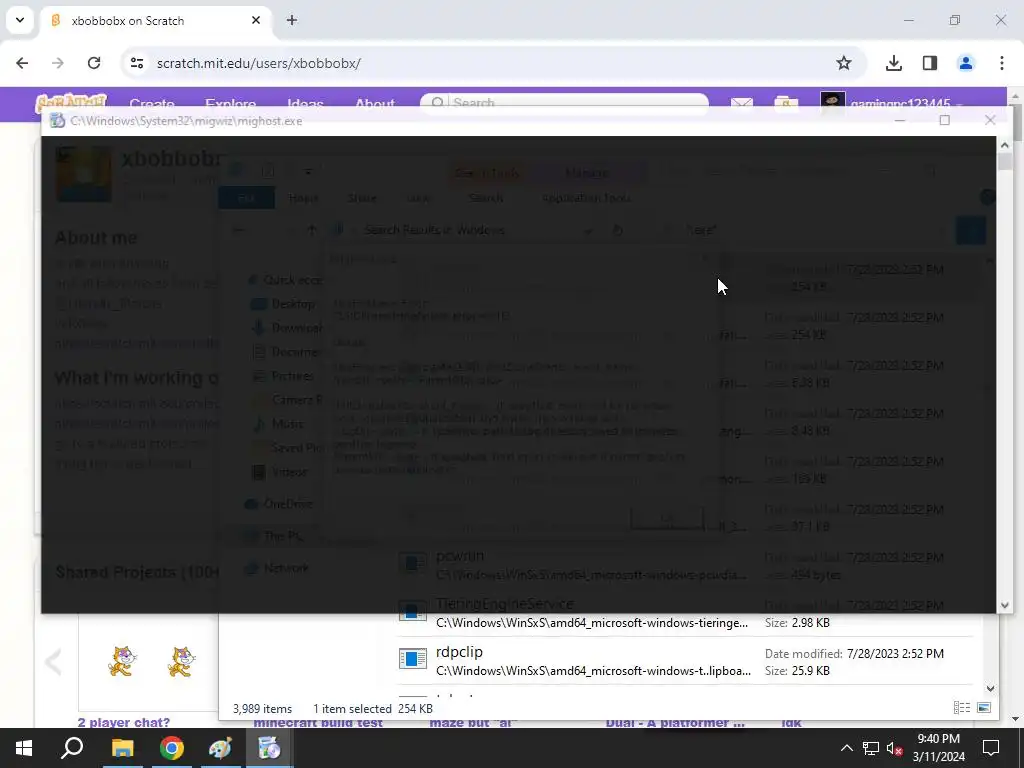Screen dimensions: 1024x768
Task: Close the xbobbobx on Scratch tab
Action: (x=256, y=20)
